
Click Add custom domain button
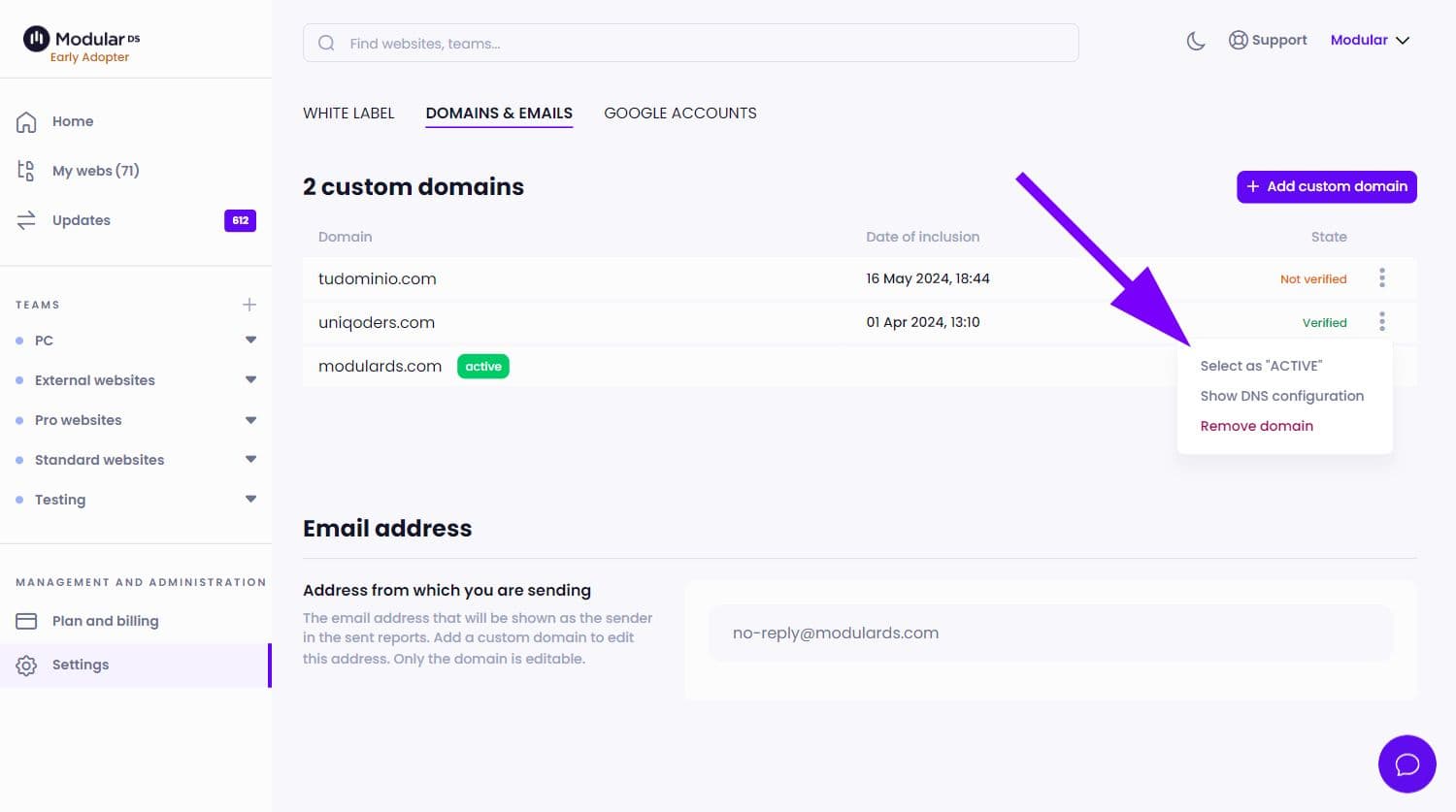coord(1326,186)
